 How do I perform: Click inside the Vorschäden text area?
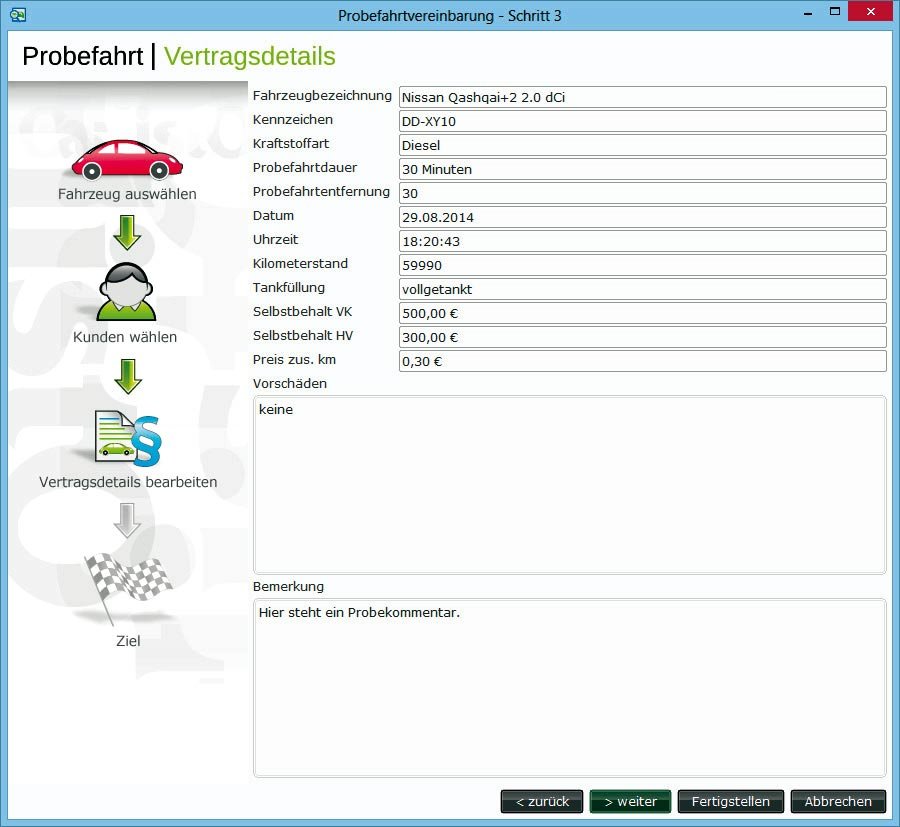(569, 485)
